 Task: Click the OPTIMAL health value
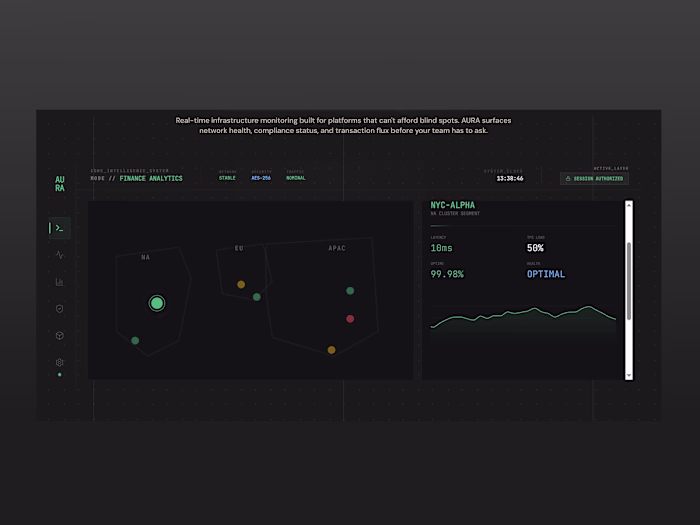(x=546, y=274)
